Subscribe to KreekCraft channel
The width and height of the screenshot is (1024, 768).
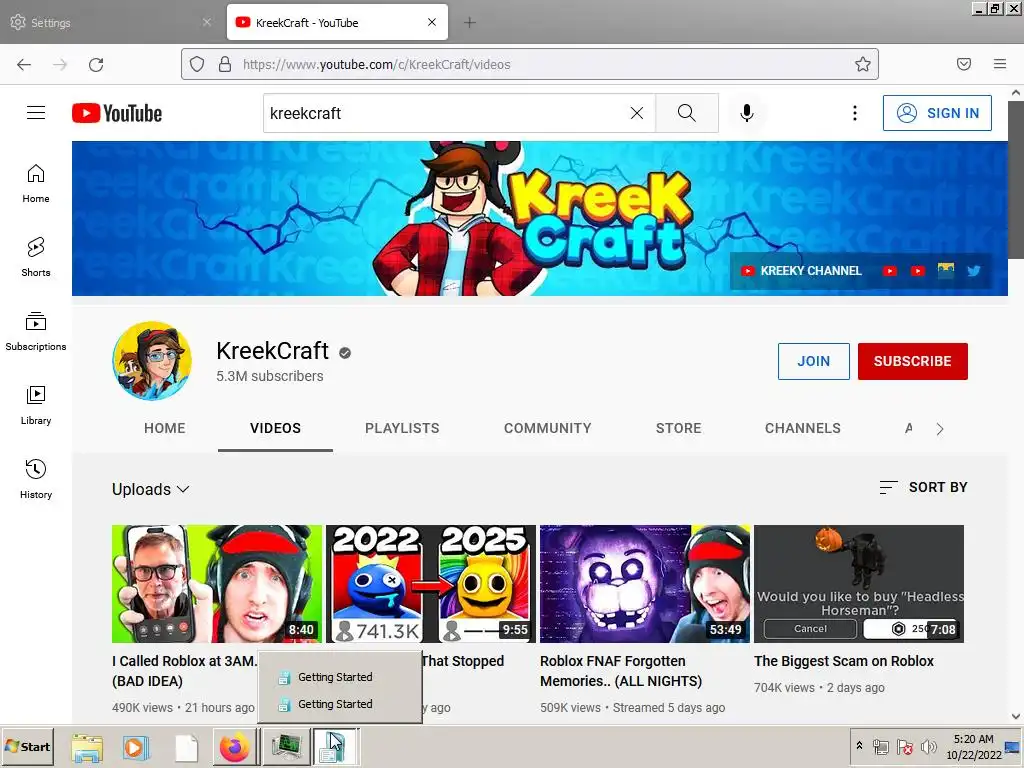pos(912,361)
